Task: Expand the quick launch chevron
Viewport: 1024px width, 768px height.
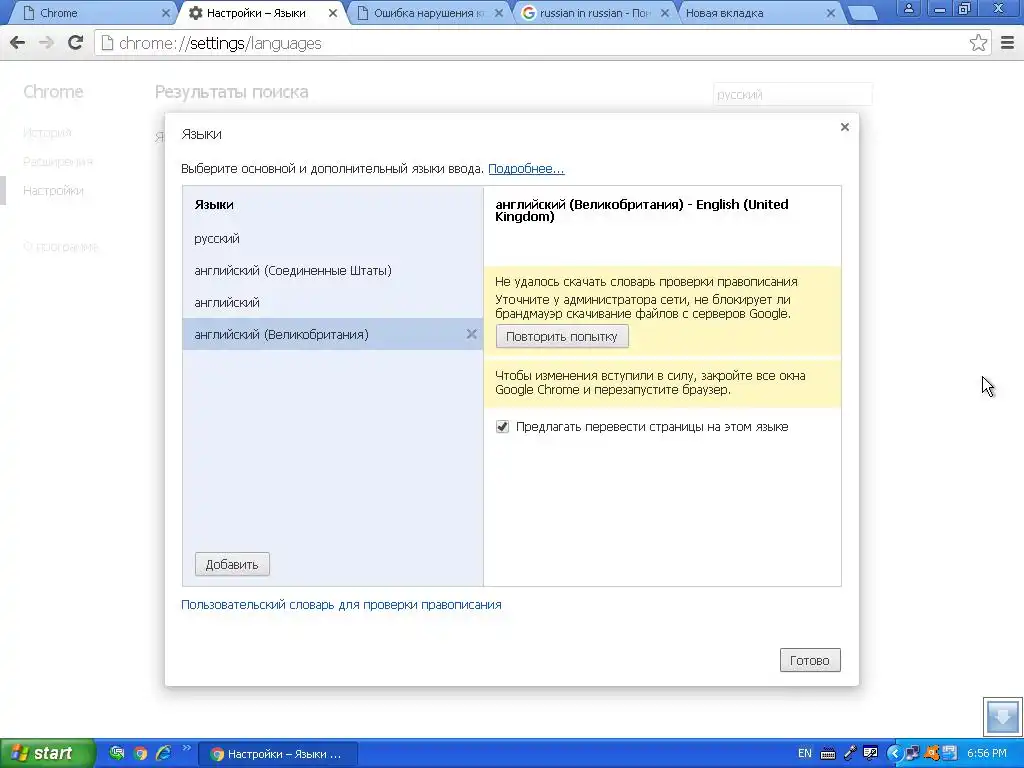Action: click(186, 748)
